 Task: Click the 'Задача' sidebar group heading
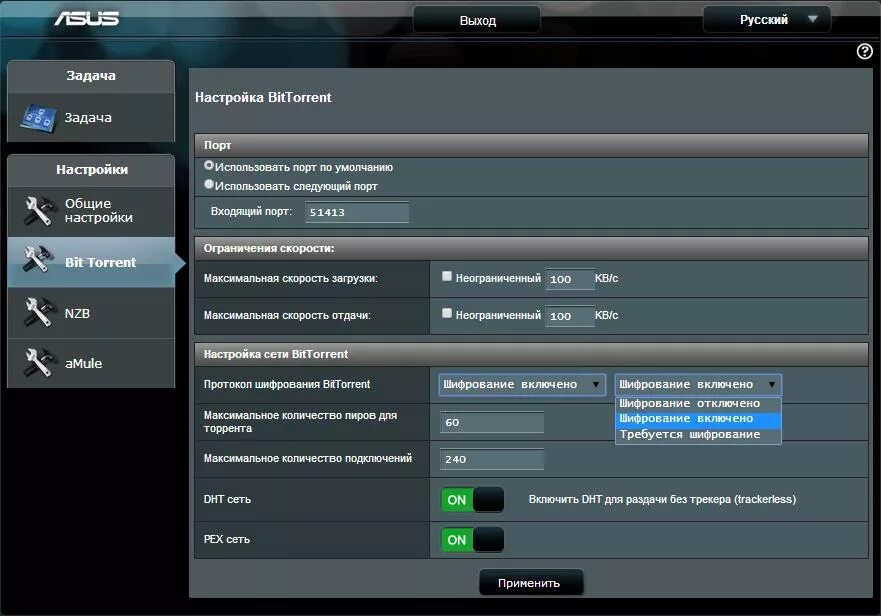point(91,76)
